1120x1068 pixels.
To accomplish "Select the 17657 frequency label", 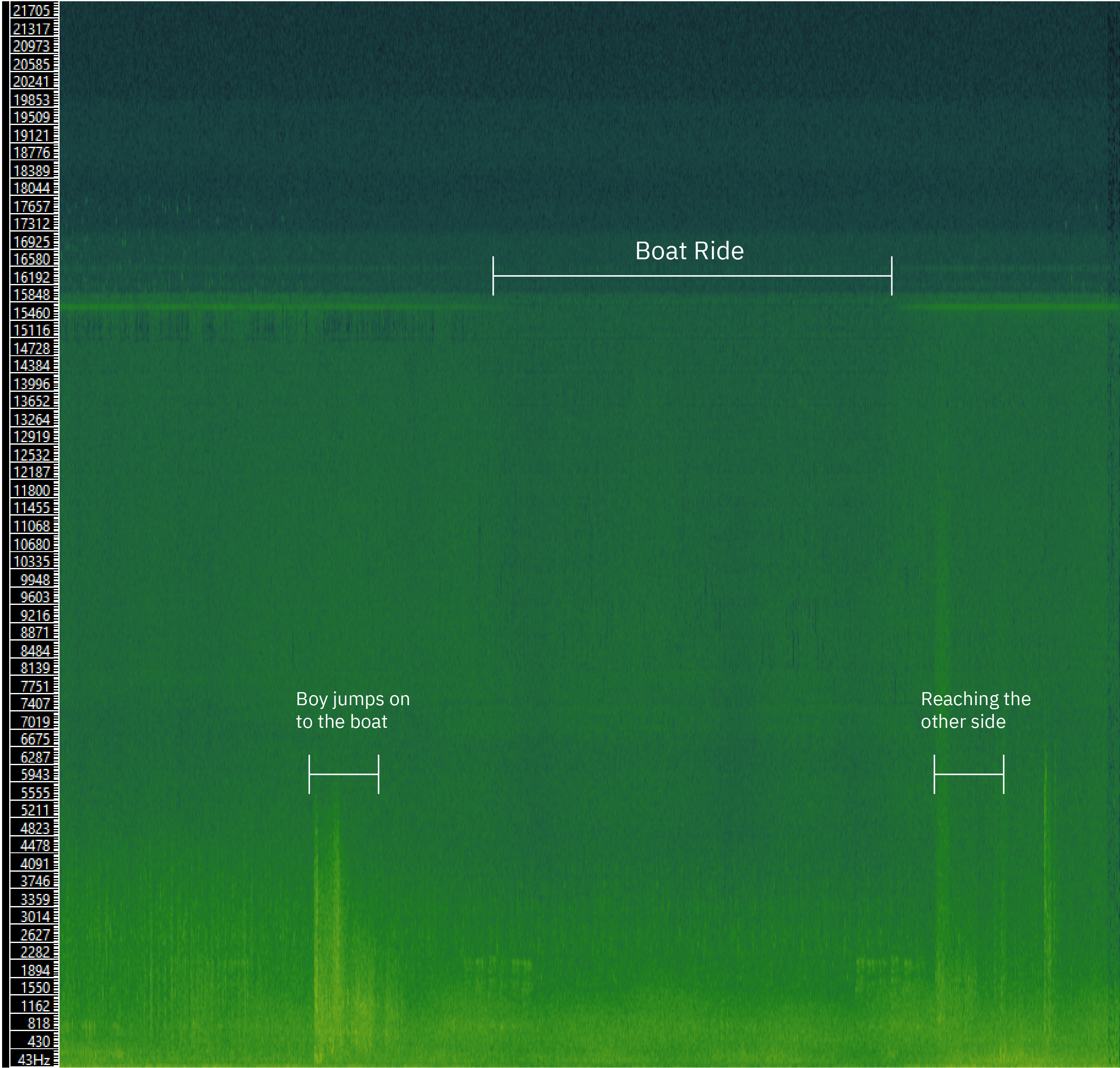I will pos(32,206).
